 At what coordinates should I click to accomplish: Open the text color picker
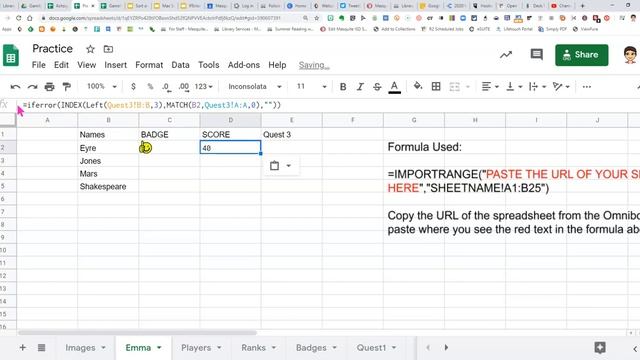pos(394,87)
